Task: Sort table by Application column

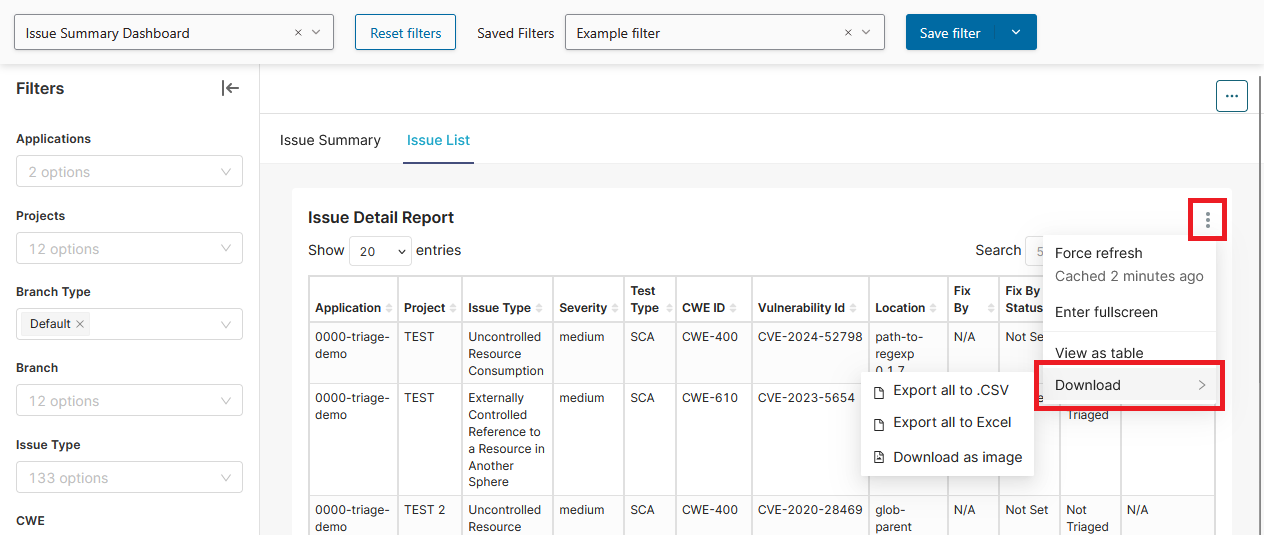Action: point(354,308)
